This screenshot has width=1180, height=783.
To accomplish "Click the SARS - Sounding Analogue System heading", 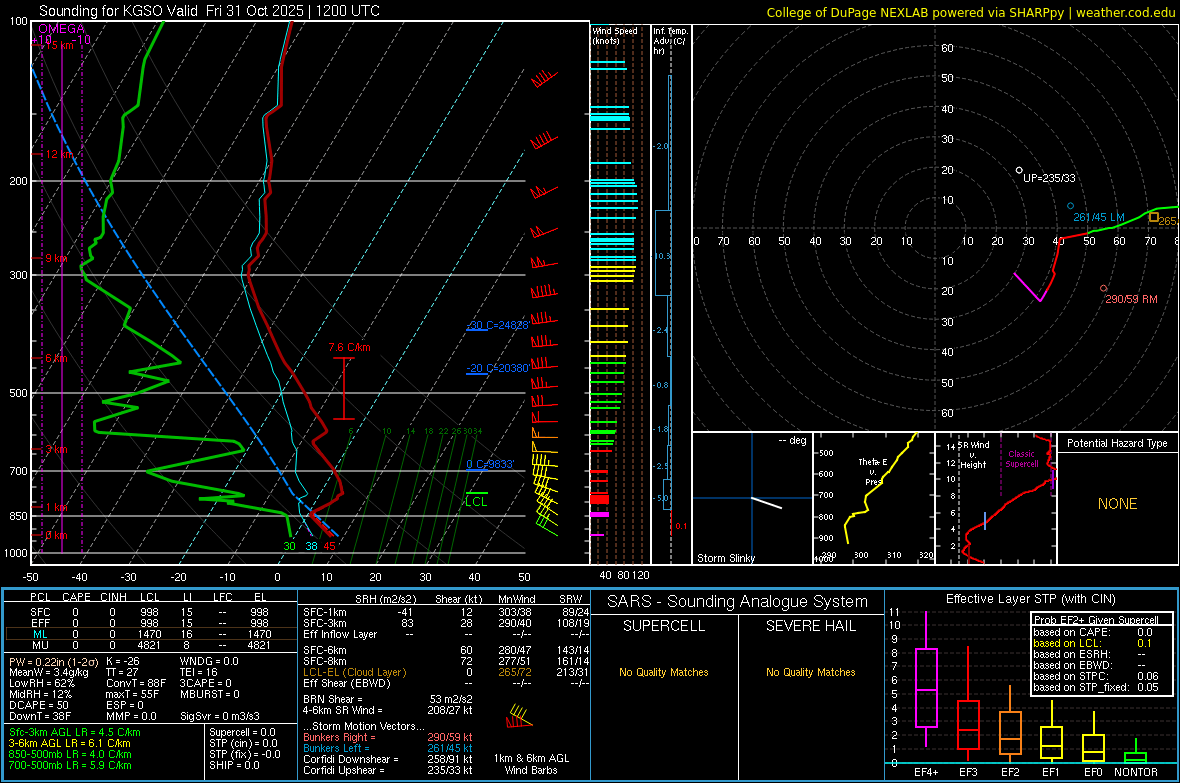I will click(738, 601).
